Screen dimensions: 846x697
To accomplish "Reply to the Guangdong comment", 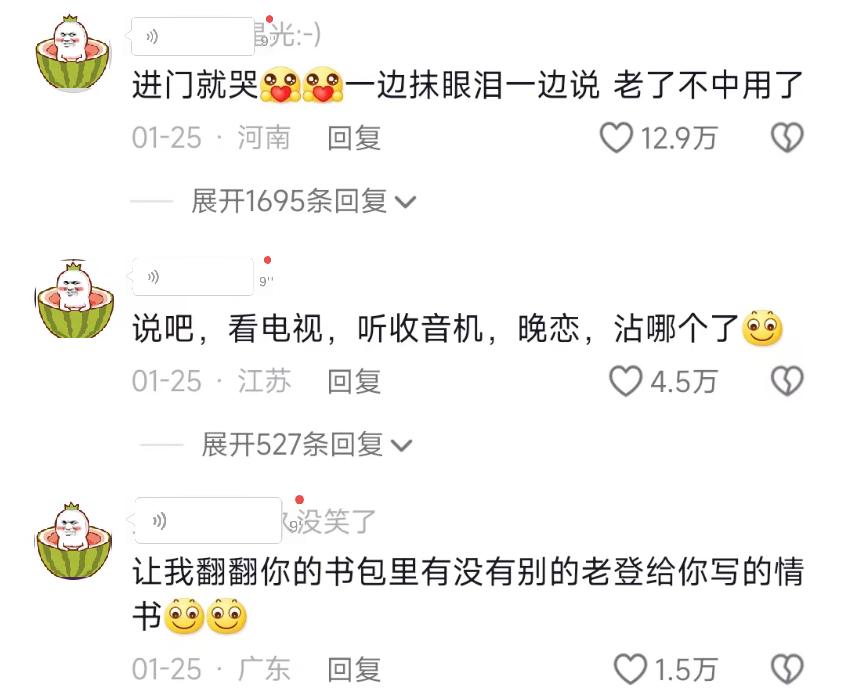I will click(354, 669).
